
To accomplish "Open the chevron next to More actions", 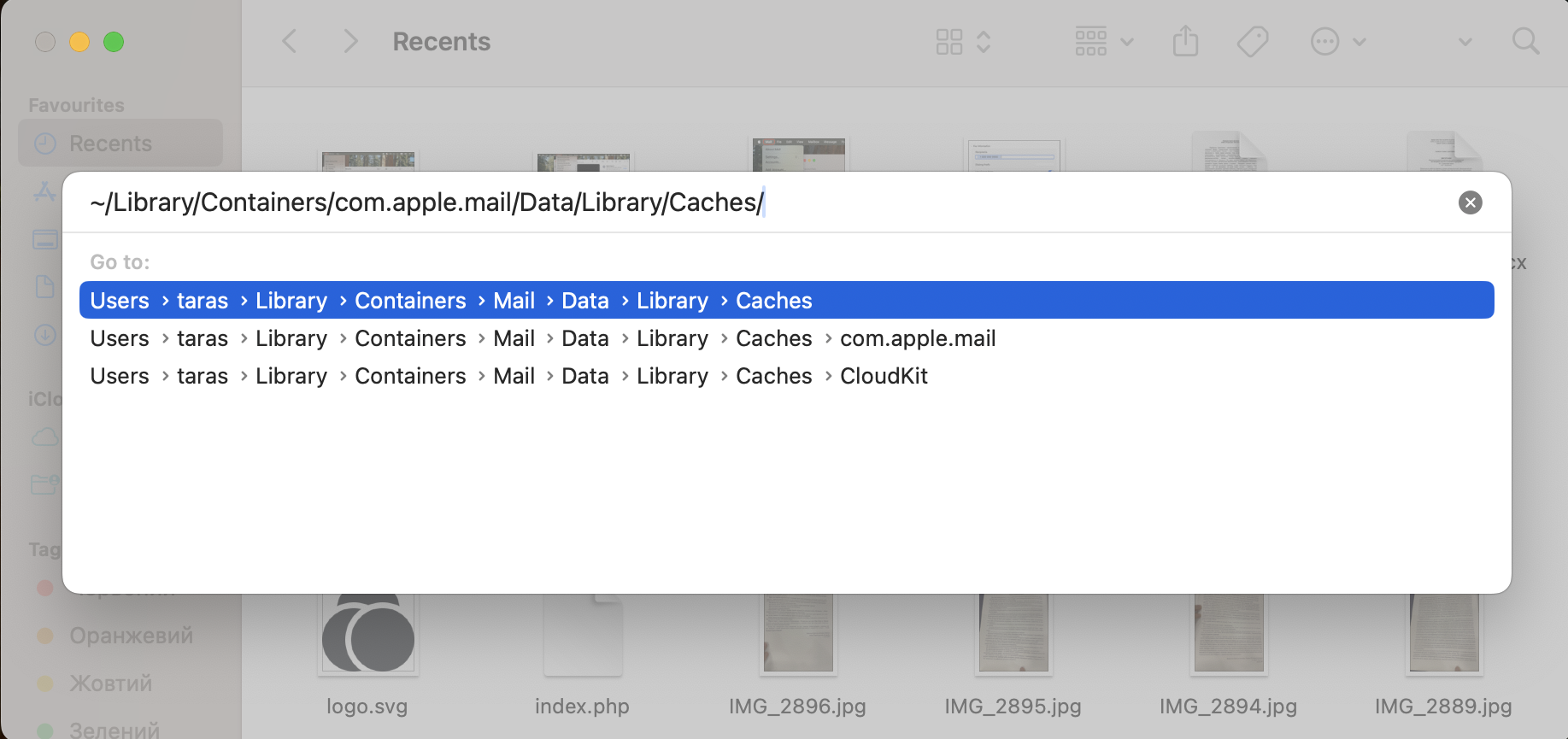I will [1359, 40].
